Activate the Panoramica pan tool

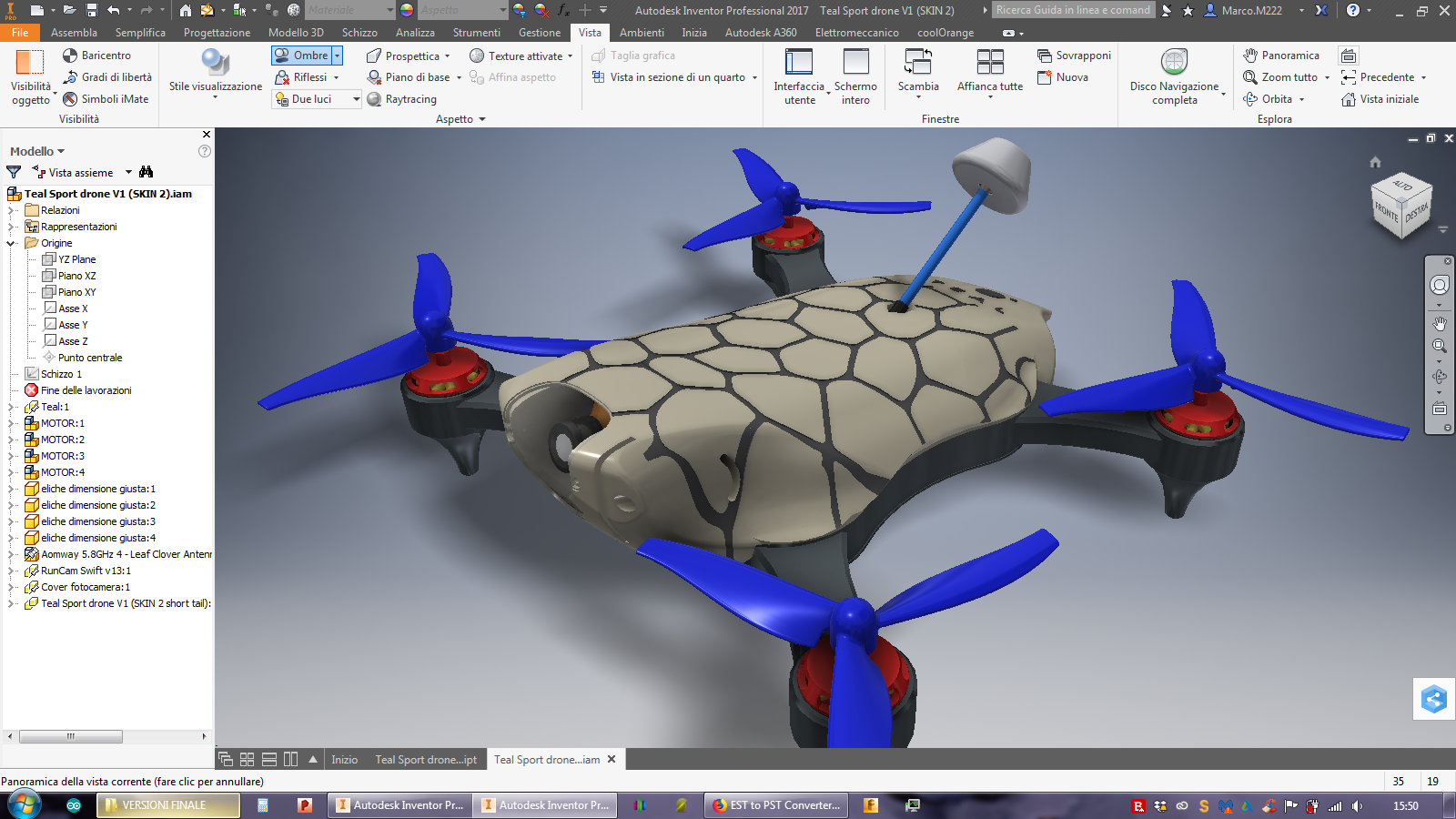tap(1281, 56)
